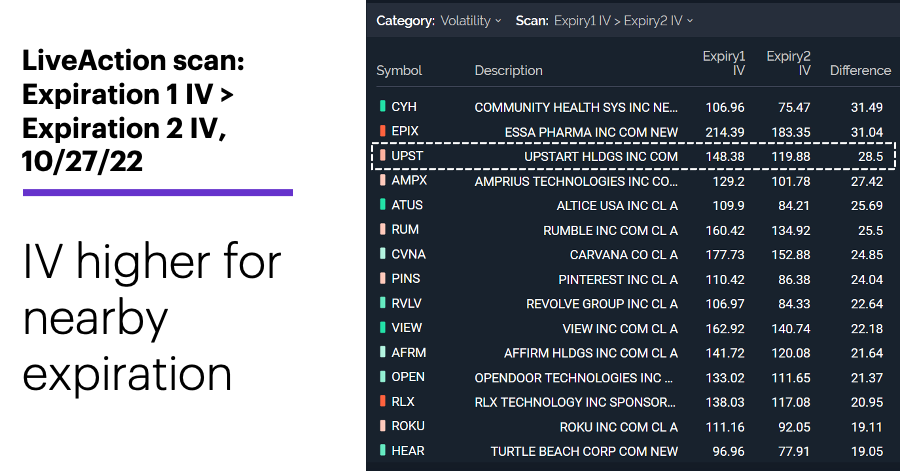Click the pink indicator next to UPST
Screen dimensions: 900x471
pos(382,155)
